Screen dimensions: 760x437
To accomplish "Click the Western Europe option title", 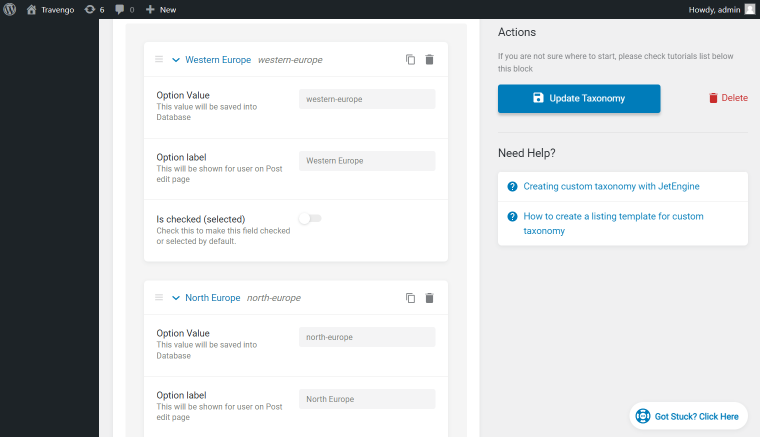I will tap(218, 60).
